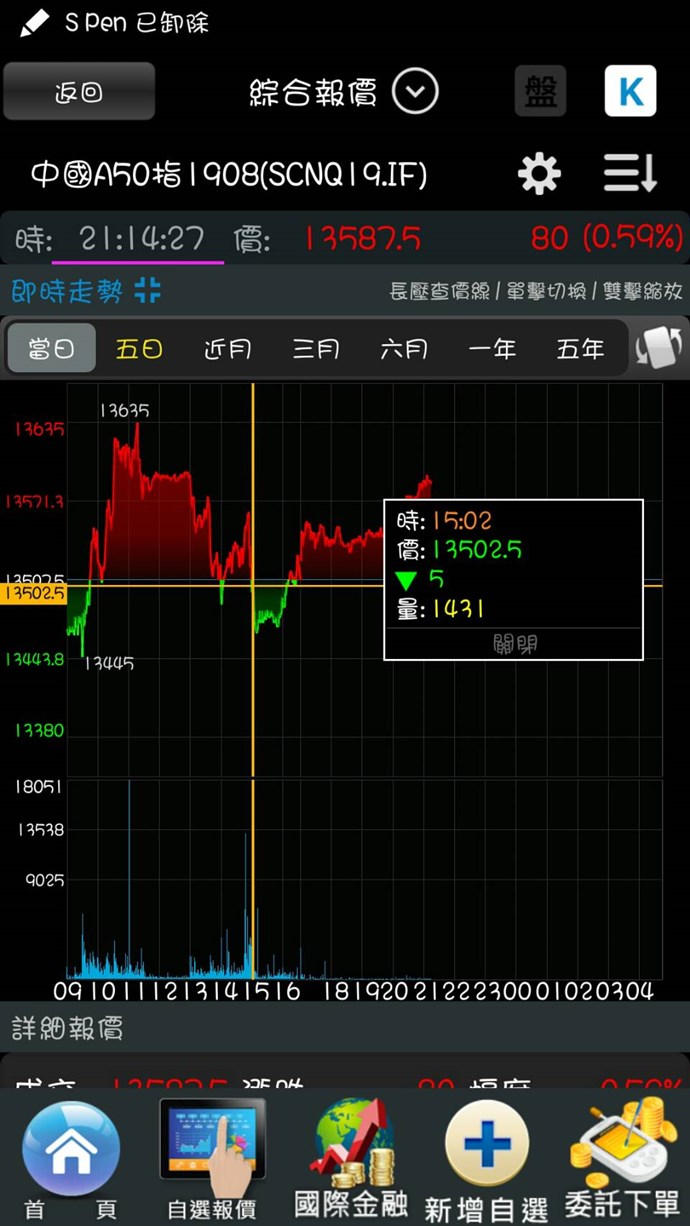The width and height of the screenshot is (690, 1226).
Task: Tap the sort list icon
Action: point(630,175)
